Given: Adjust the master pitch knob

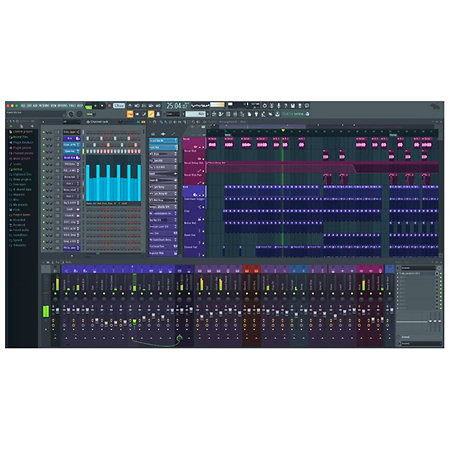Looking at the screenshot, I should (x=79, y=114).
